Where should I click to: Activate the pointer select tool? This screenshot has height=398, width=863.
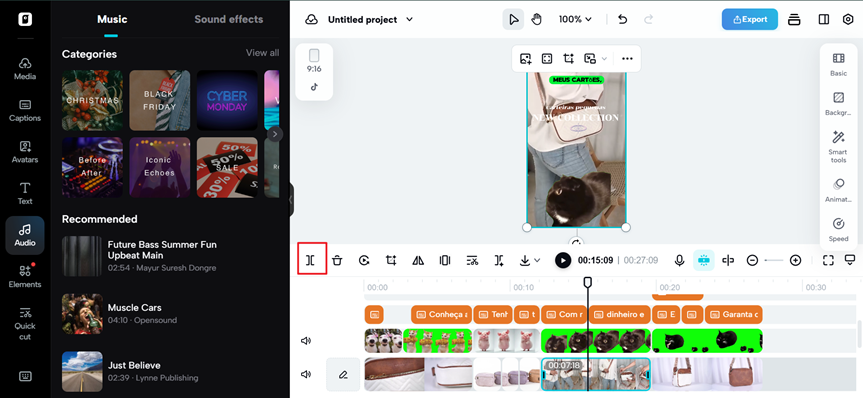514,19
